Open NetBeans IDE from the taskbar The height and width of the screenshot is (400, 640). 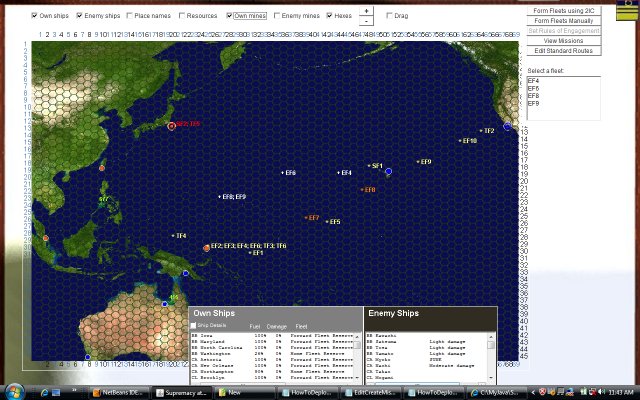tap(122, 393)
